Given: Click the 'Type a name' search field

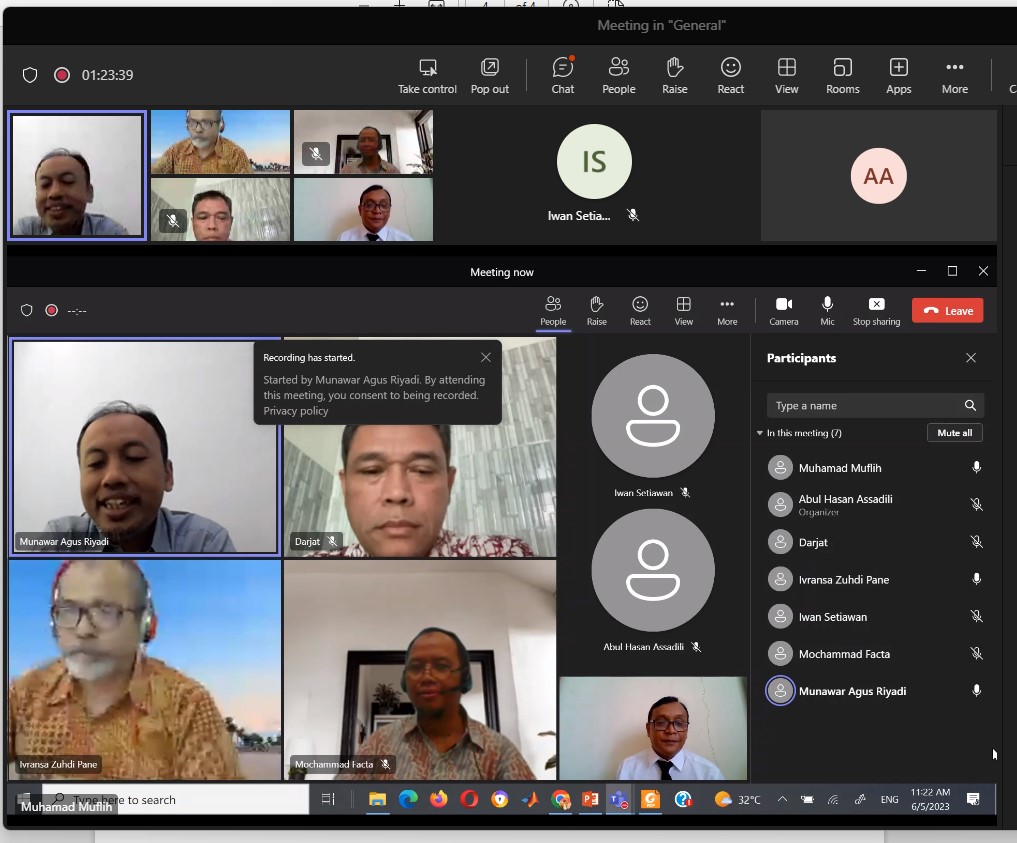Looking at the screenshot, I should [x=865, y=406].
